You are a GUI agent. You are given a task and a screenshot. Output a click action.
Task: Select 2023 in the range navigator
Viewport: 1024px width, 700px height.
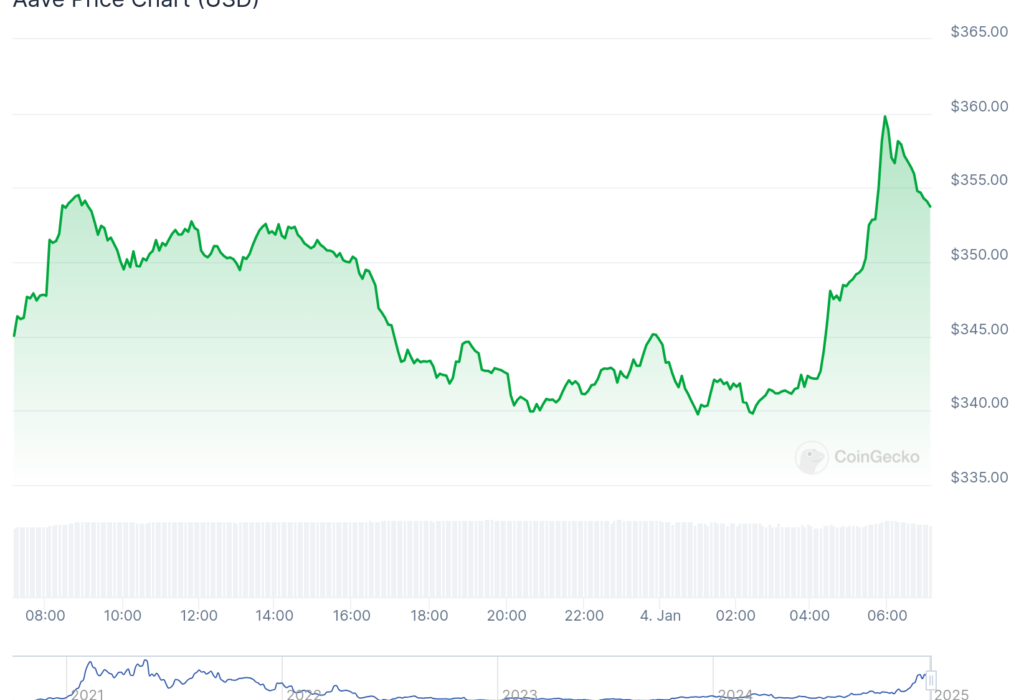[x=520, y=694]
